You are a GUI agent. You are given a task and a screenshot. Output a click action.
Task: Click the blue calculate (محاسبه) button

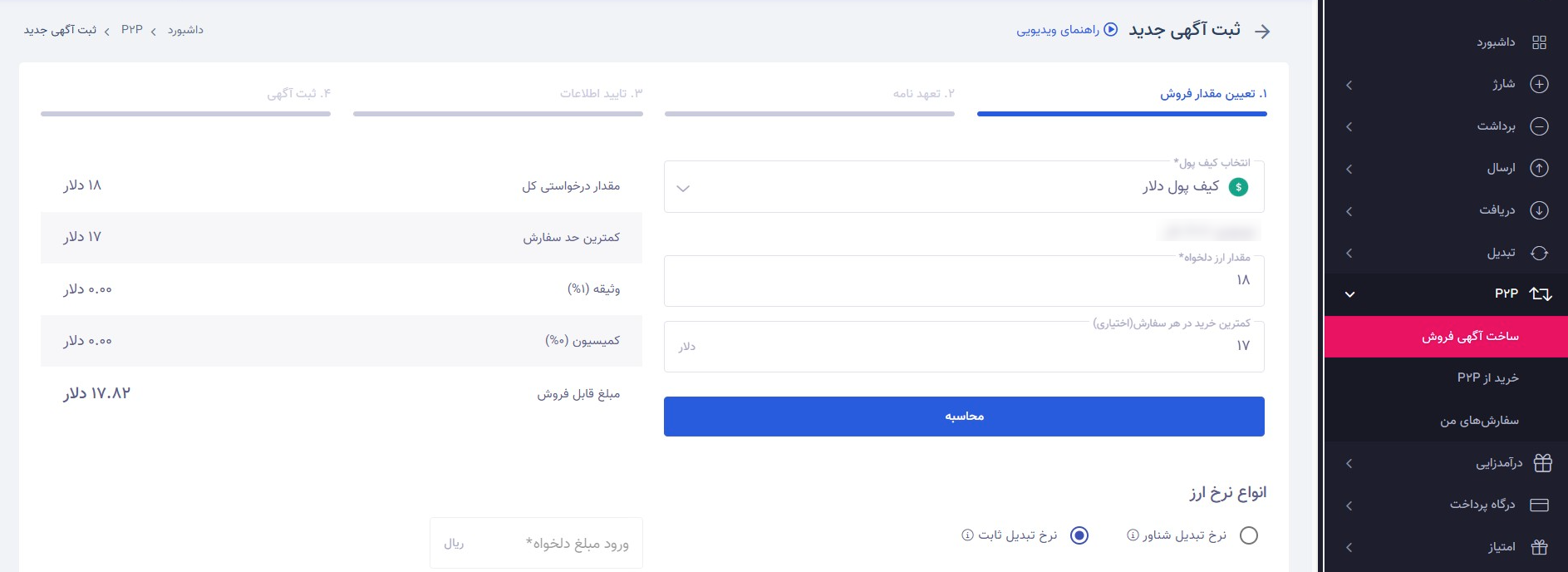point(964,417)
